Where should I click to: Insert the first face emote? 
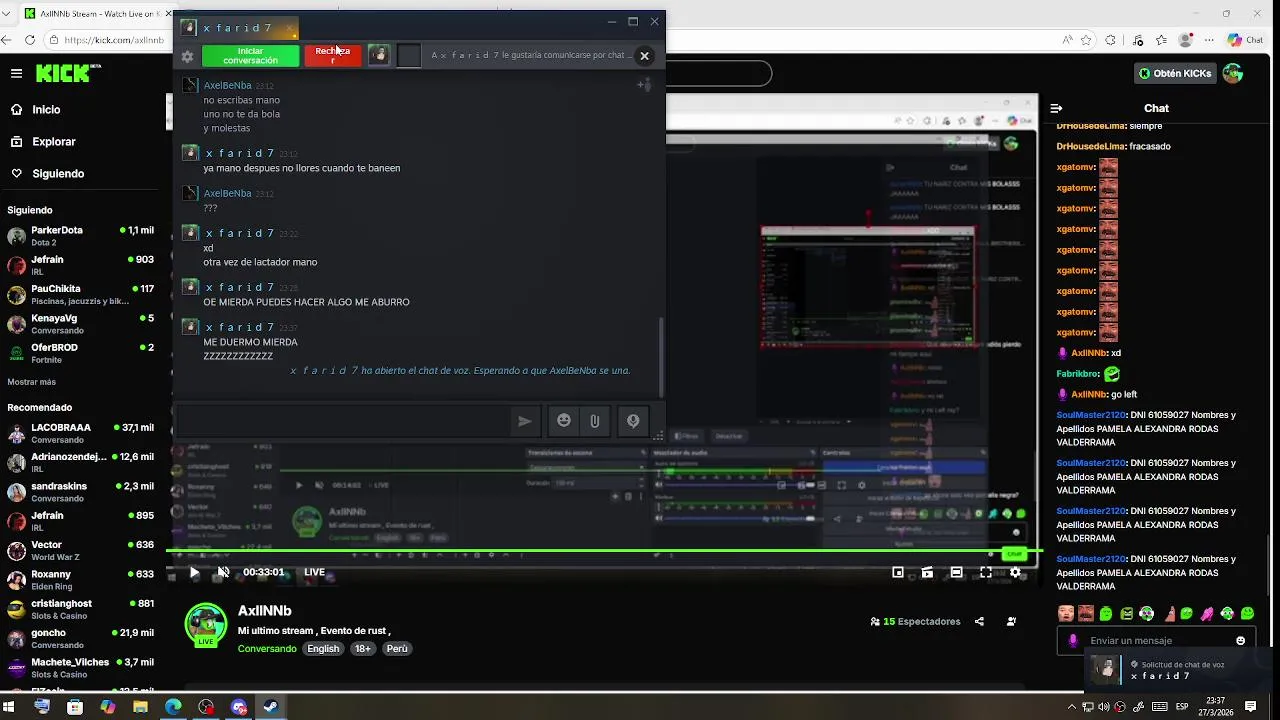[1066, 613]
